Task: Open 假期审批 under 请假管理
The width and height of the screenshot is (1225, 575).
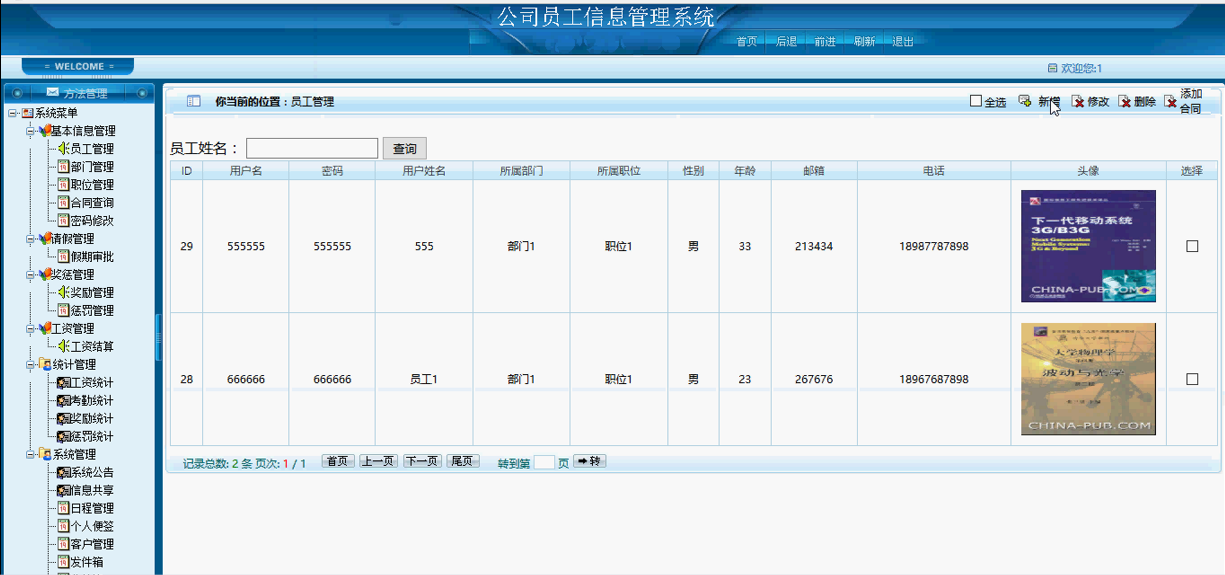Action: pos(91,257)
